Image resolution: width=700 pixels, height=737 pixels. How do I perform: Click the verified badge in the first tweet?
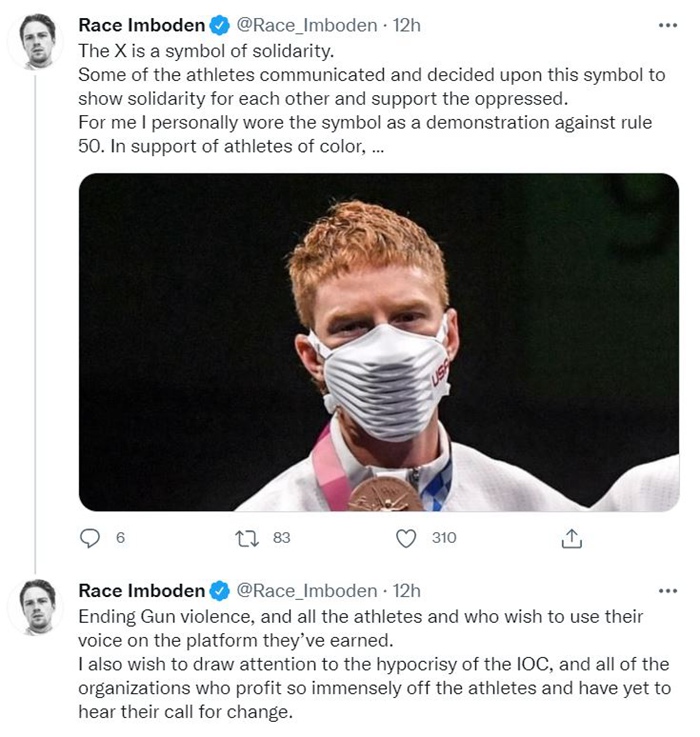219,25
